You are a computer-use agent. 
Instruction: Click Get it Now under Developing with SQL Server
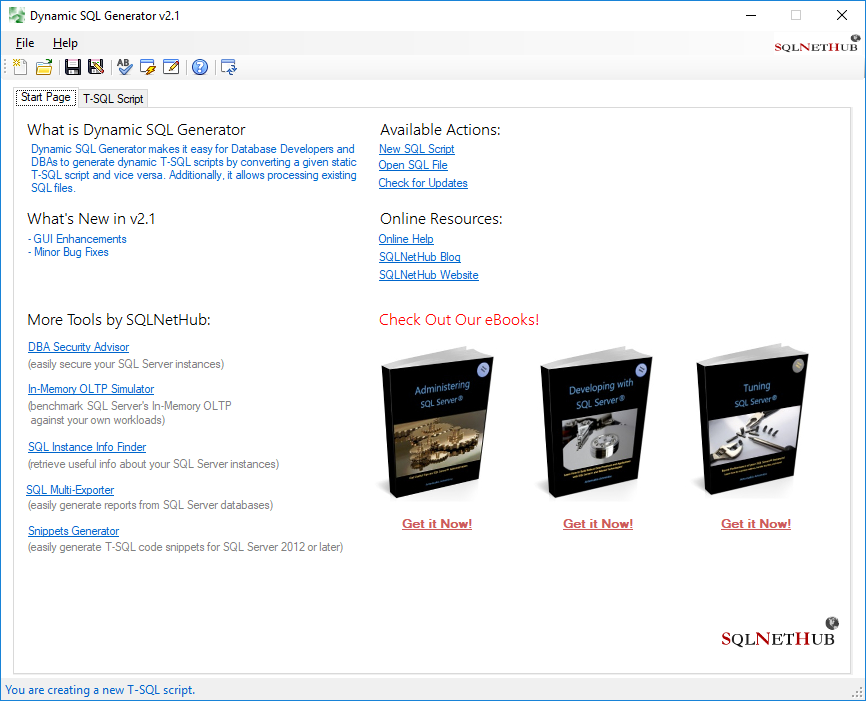point(598,524)
